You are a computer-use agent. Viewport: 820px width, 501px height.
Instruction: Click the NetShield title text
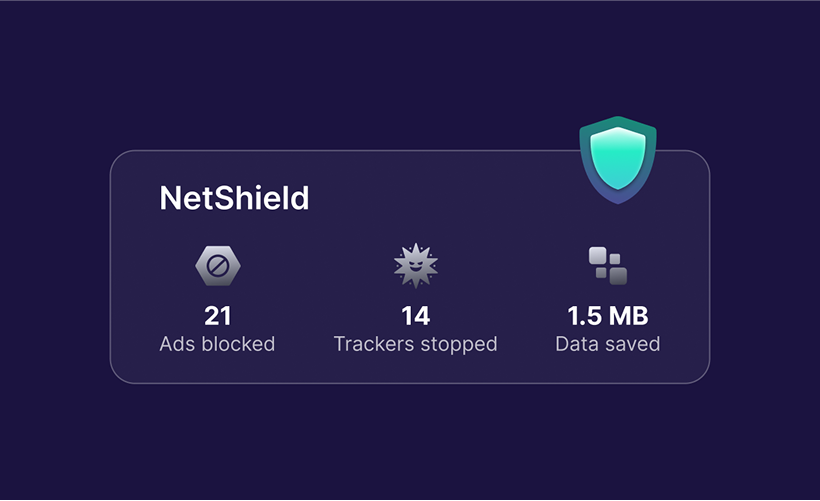pos(234,198)
